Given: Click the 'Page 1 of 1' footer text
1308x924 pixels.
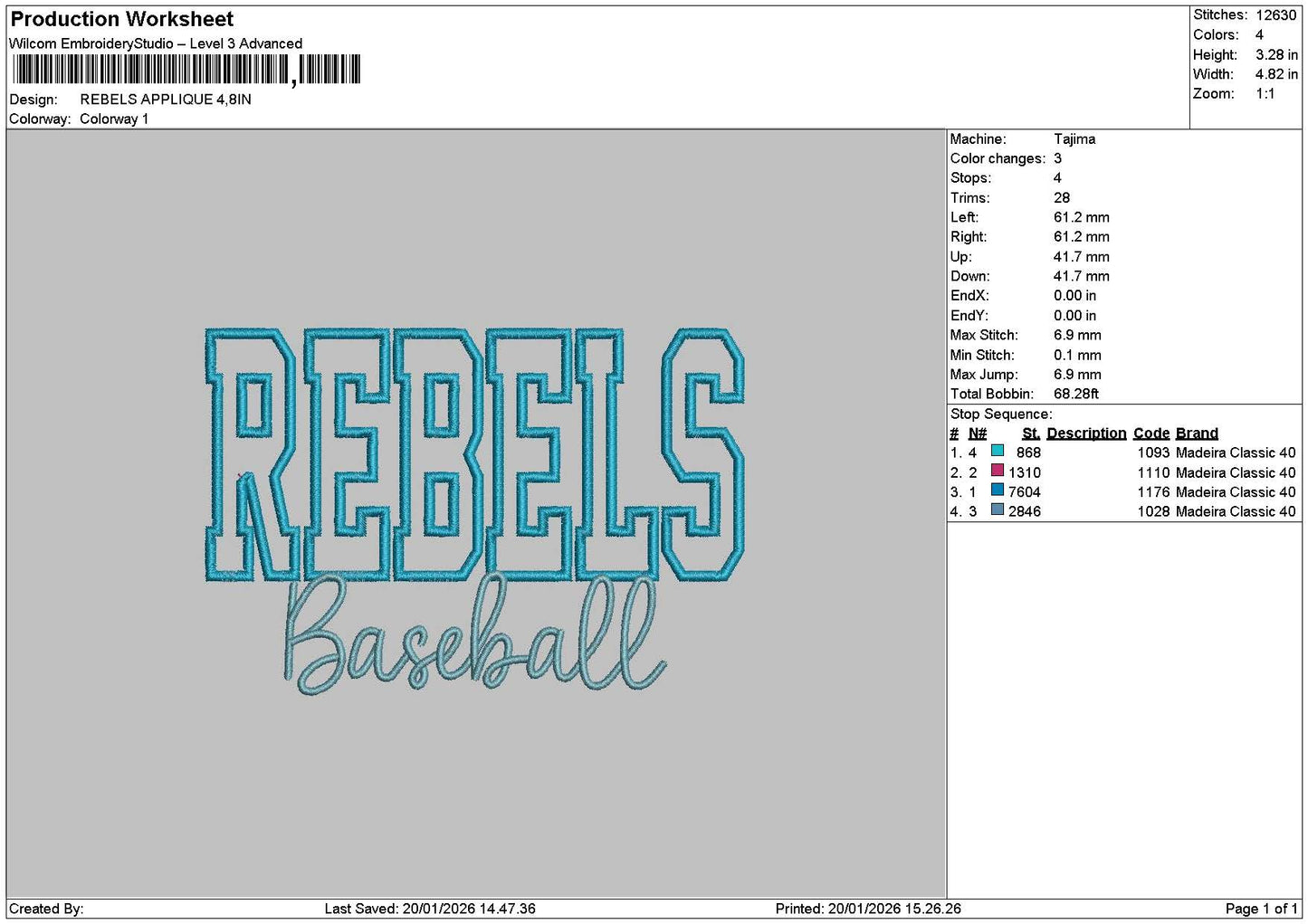Looking at the screenshot, I should click(x=1262, y=909).
